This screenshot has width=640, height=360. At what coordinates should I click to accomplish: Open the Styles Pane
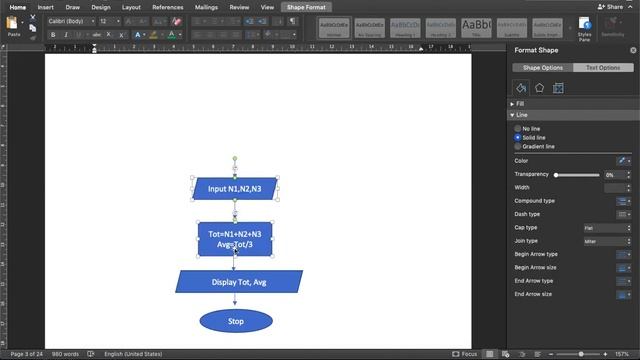[584, 29]
